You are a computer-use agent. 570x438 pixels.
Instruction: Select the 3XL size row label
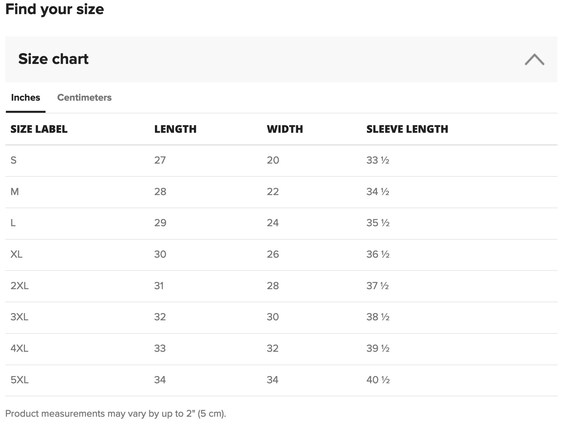tap(19, 317)
